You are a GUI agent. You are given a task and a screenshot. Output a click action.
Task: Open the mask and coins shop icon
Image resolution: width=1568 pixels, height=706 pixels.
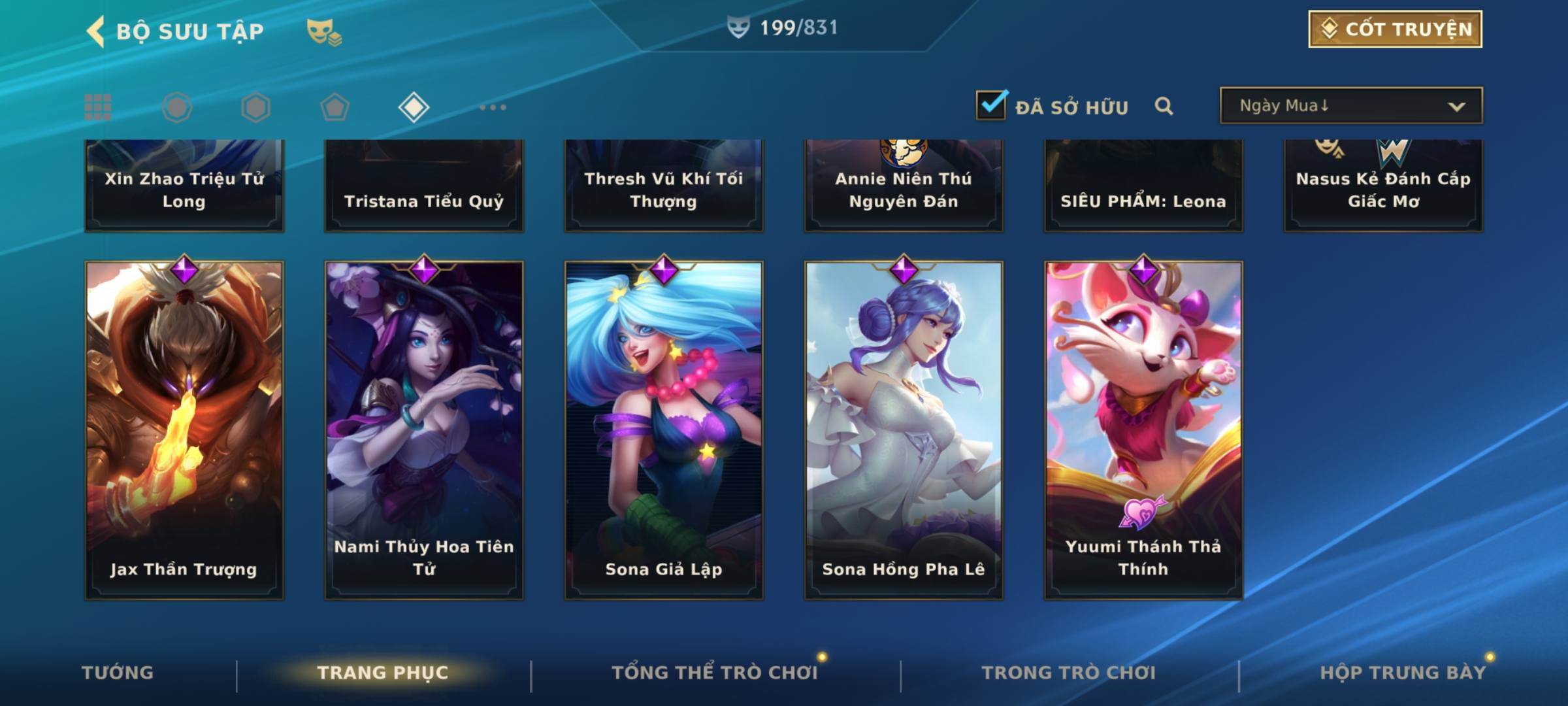click(x=324, y=31)
